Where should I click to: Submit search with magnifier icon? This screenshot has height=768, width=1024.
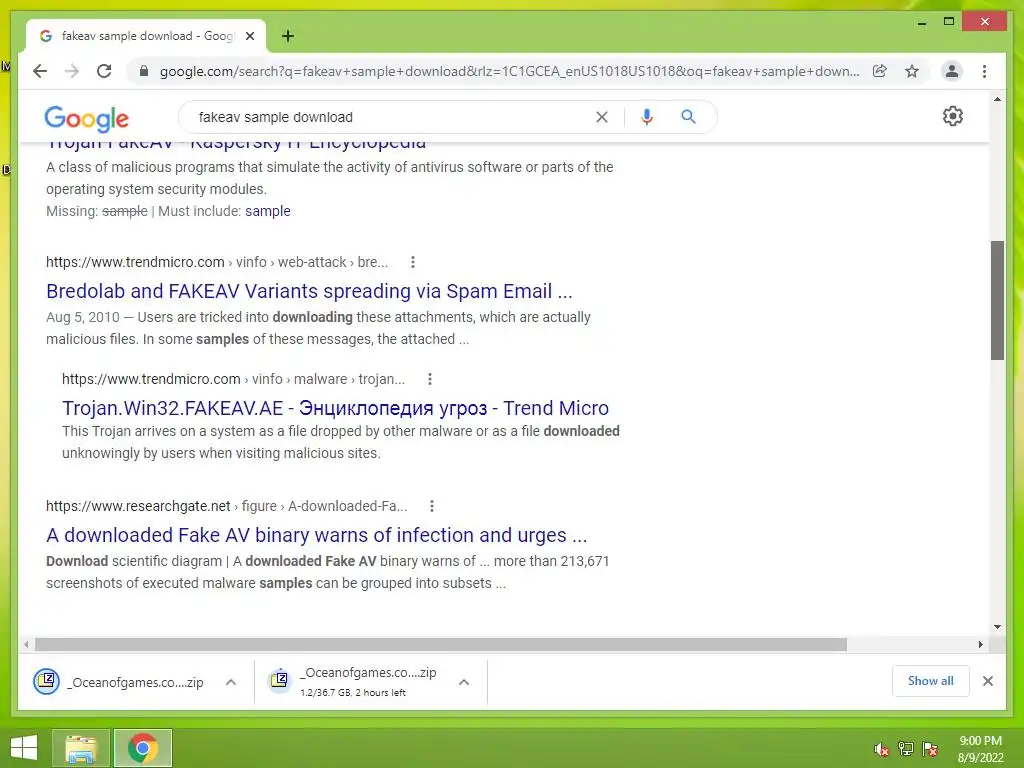coord(688,117)
